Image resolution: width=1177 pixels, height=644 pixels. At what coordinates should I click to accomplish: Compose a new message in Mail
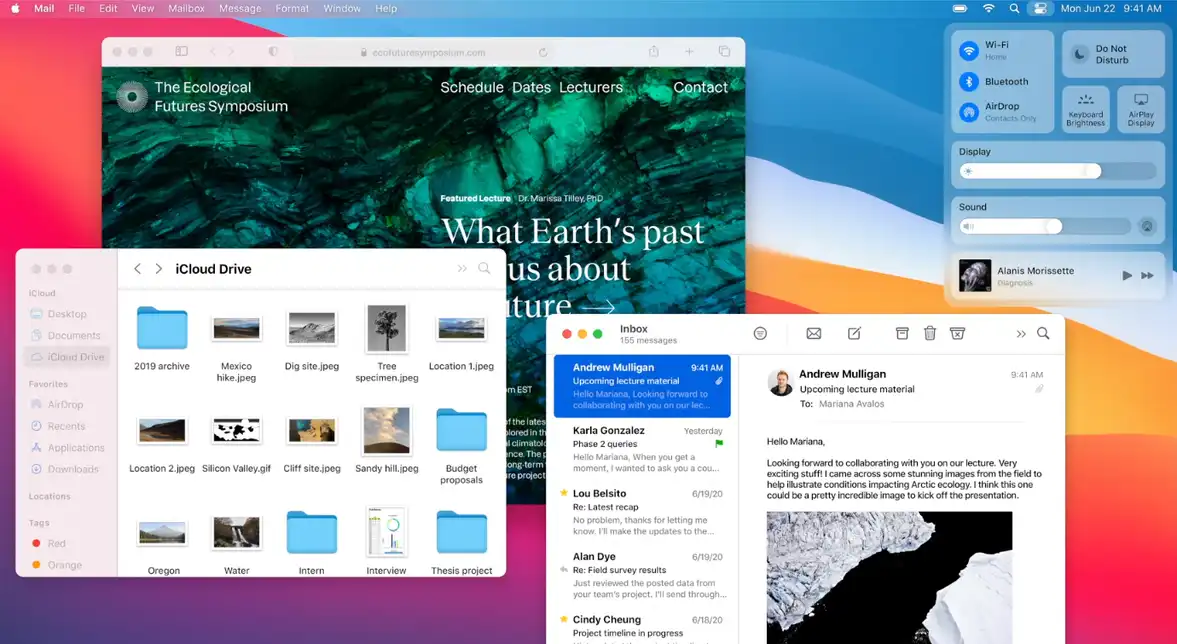click(854, 333)
